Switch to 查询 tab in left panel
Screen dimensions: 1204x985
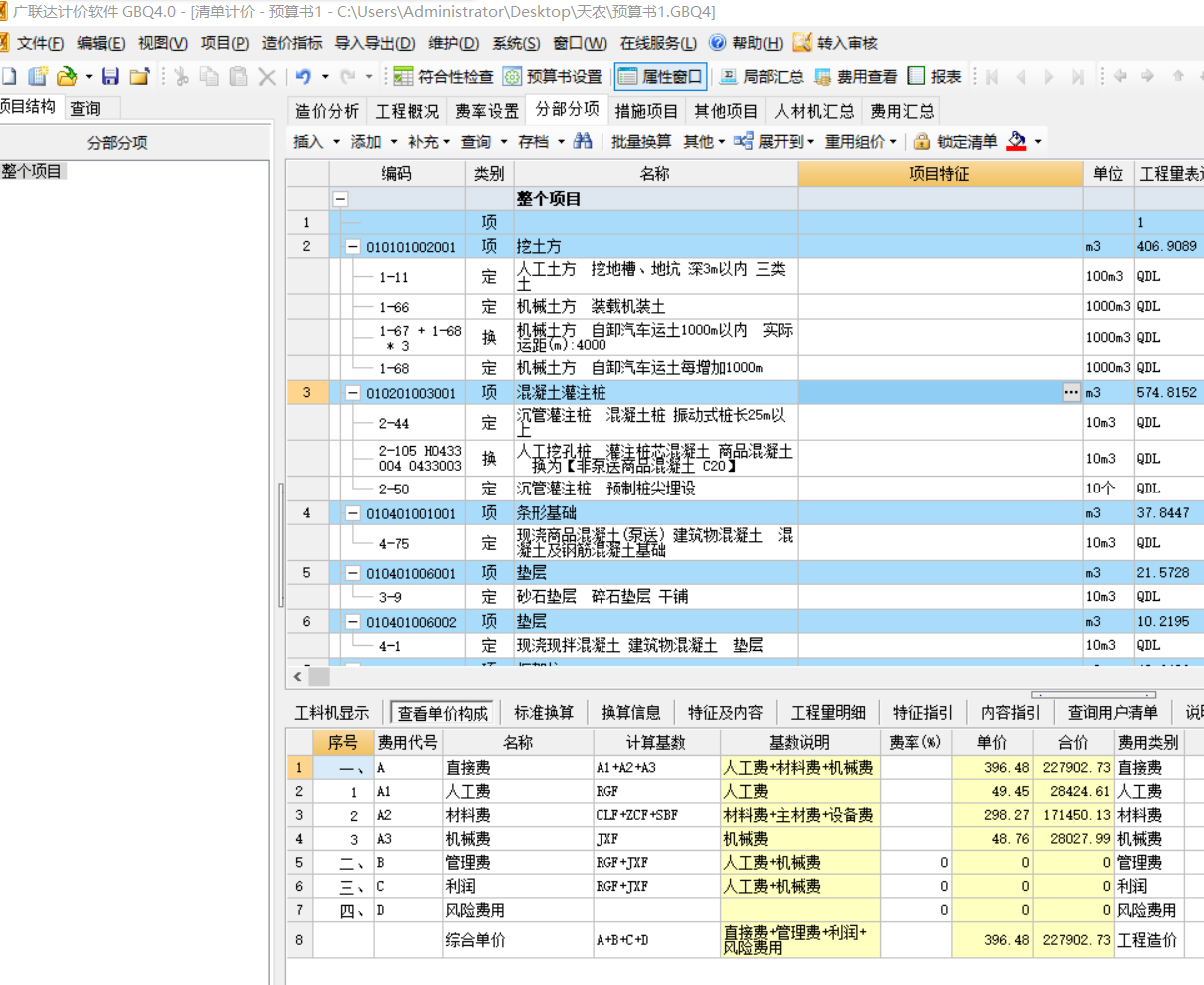tap(85, 108)
